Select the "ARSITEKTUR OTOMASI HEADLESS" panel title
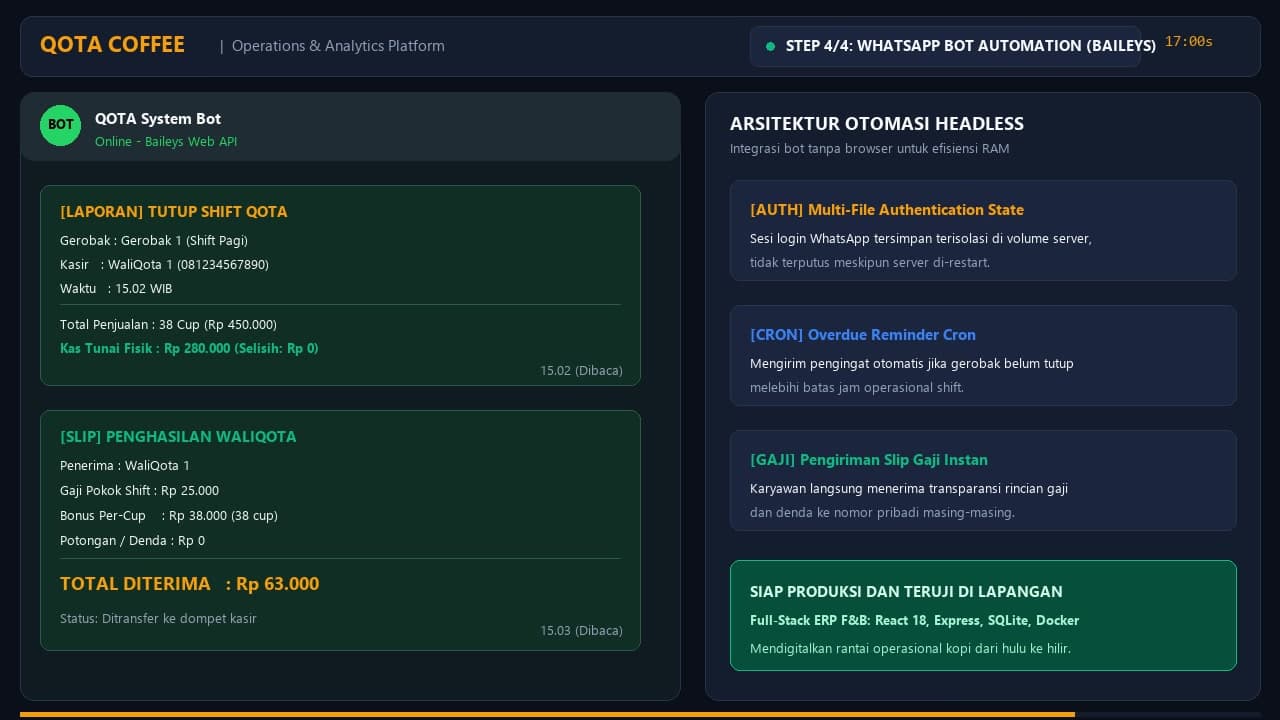1280x720 pixels. pyautogui.click(x=877, y=124)
